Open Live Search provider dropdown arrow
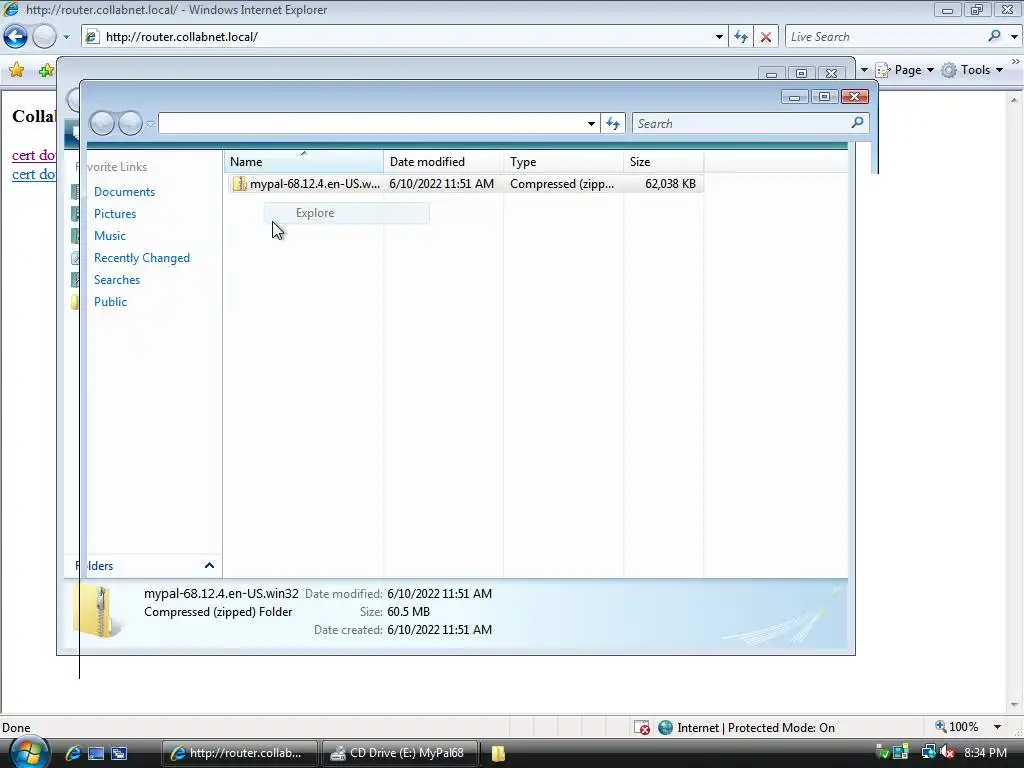Screen dimensions: 1024x768 [1014, 37]
